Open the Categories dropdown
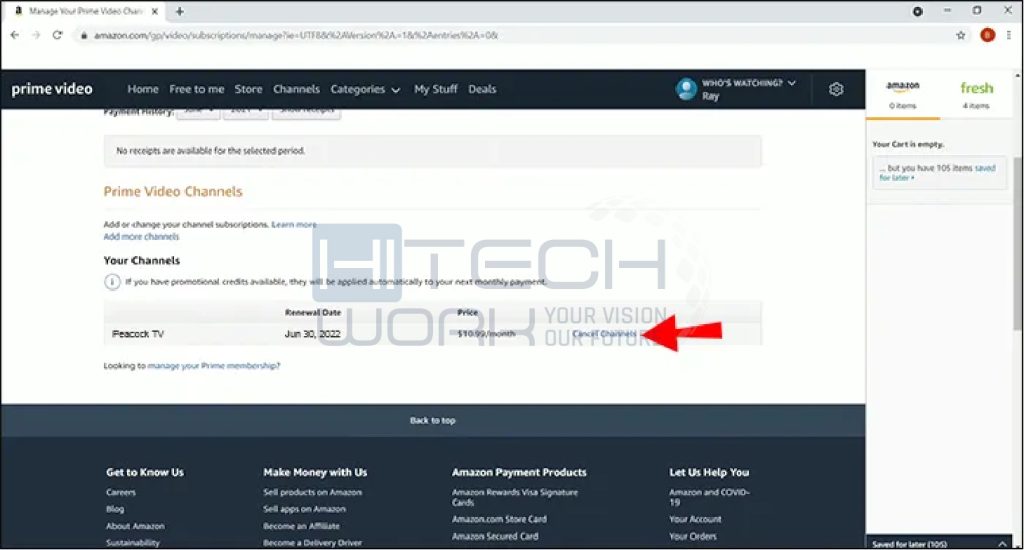Viewport: 1024px width, 550px height. coord(365,89)
